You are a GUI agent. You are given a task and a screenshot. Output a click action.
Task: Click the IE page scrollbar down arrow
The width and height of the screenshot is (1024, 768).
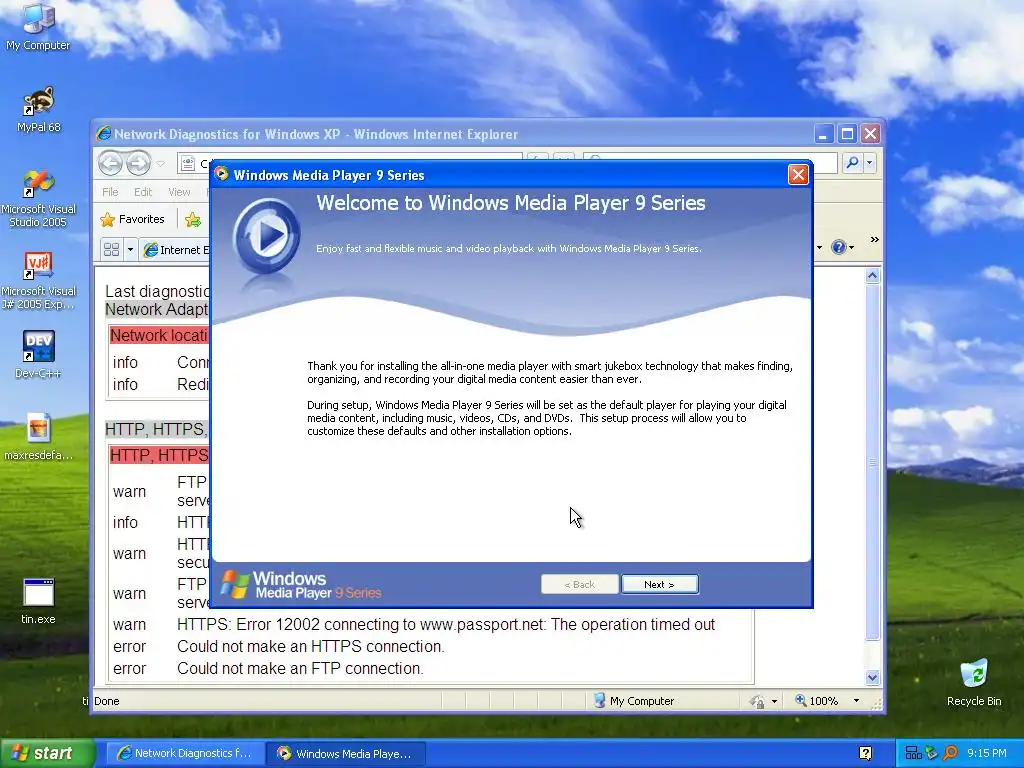click(x=872, y=678)
